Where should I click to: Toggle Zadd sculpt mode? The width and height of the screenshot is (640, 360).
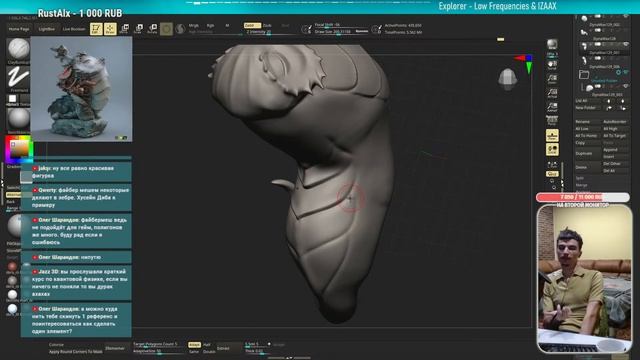(x=252, y=25)
